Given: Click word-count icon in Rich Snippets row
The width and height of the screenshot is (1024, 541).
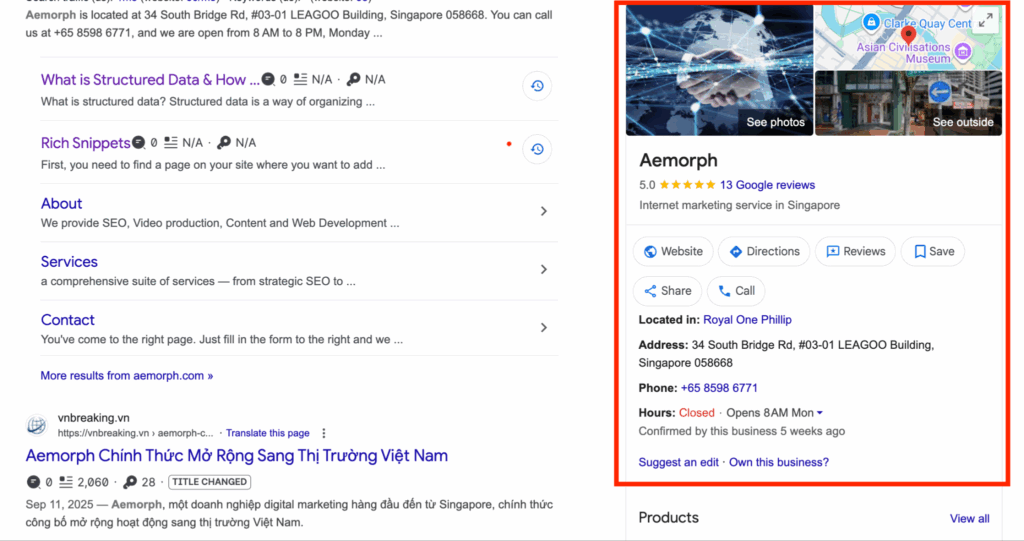Looking at the screenshot, I should point(170,142).
